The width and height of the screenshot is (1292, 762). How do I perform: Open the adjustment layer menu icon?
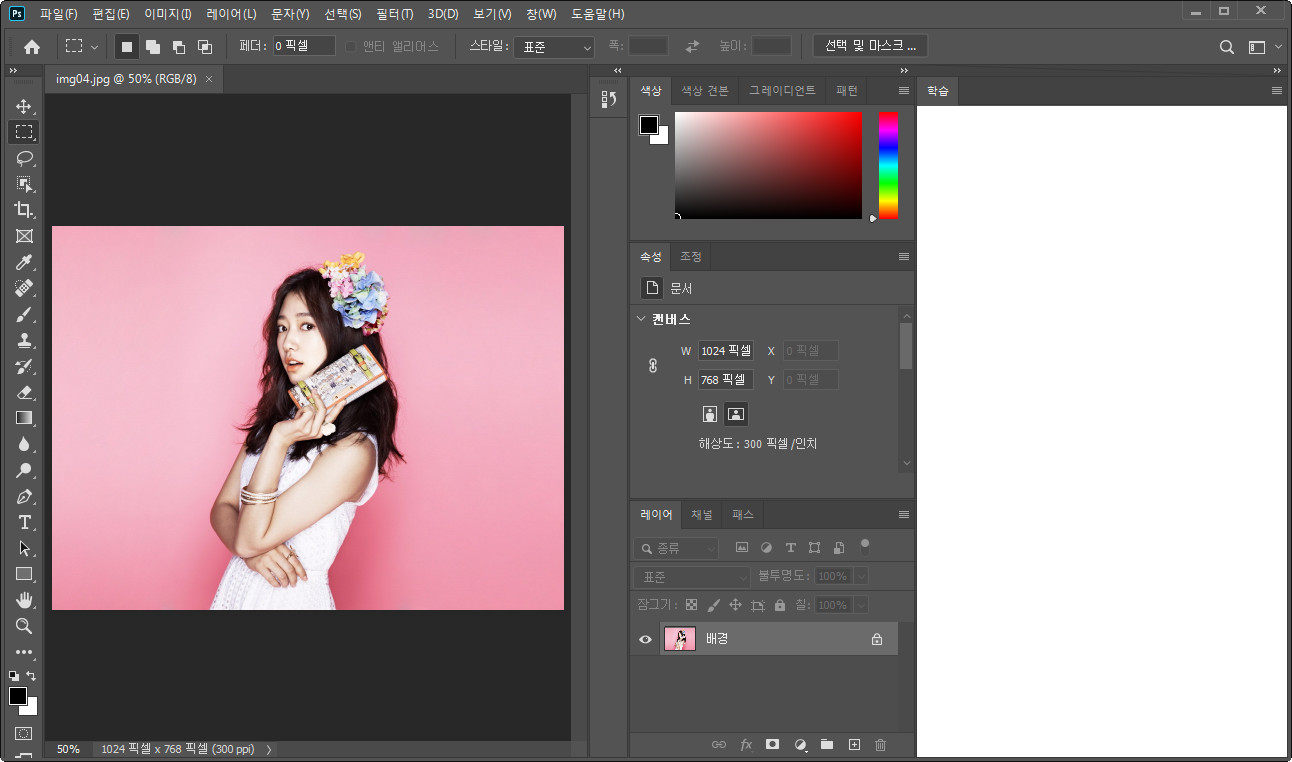800,745
